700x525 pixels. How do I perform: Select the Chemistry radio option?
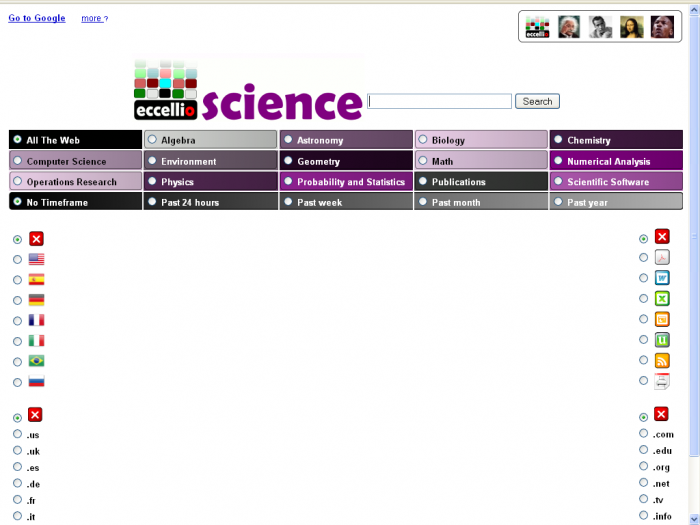pos(558,139)
